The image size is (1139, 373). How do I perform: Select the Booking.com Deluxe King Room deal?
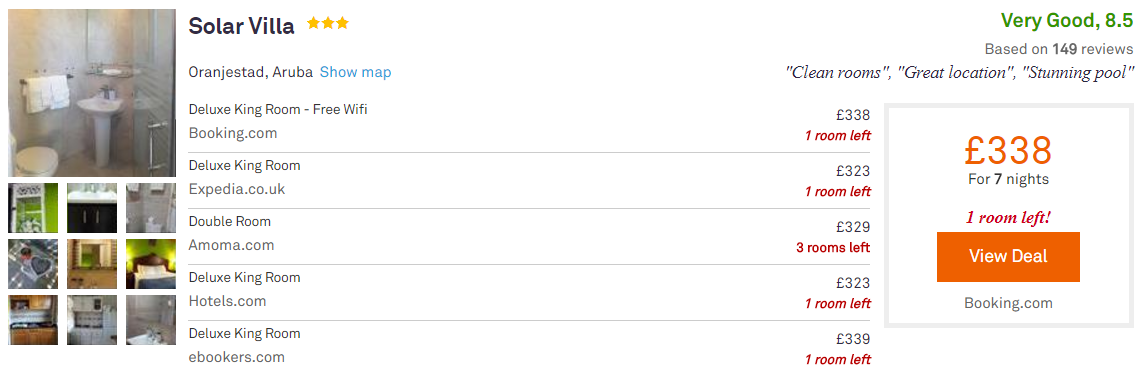pos(529,122)
